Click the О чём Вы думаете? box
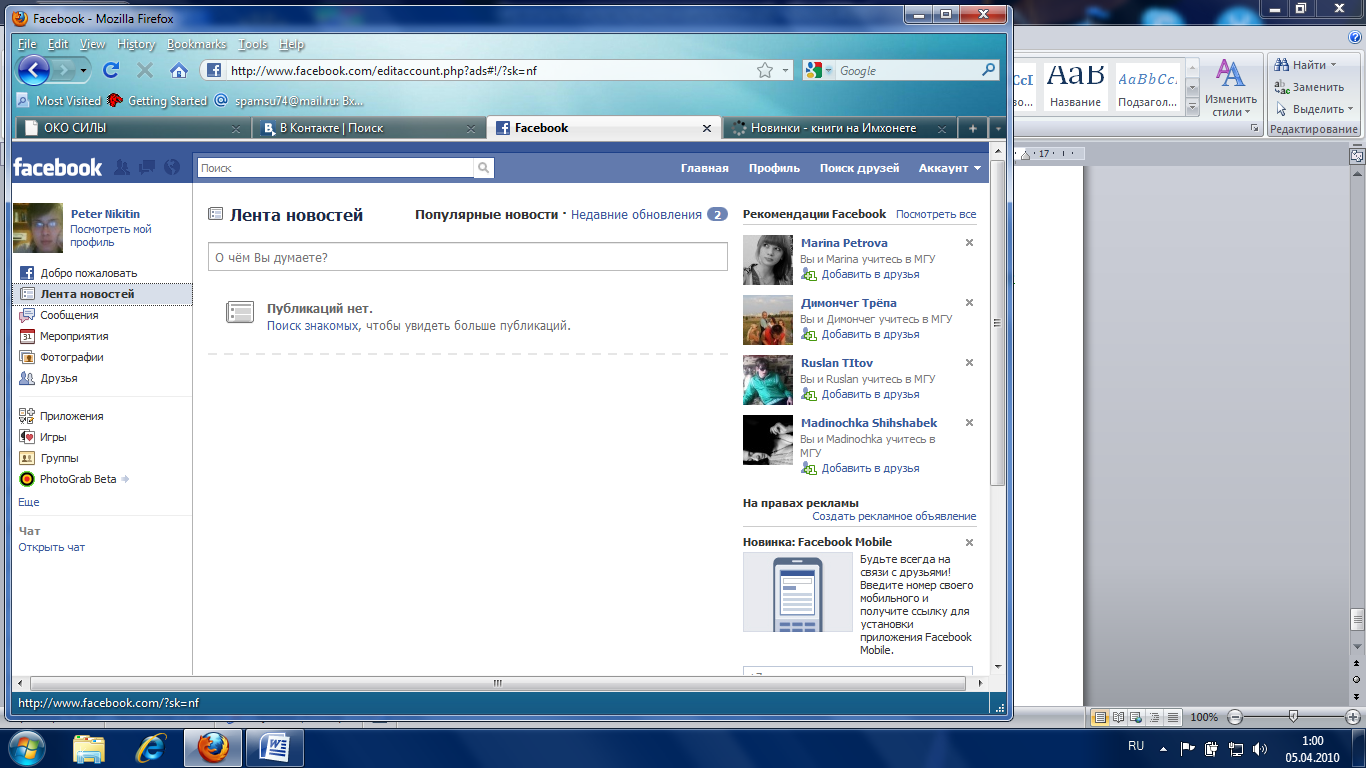1366x768 pixels. 467,257
